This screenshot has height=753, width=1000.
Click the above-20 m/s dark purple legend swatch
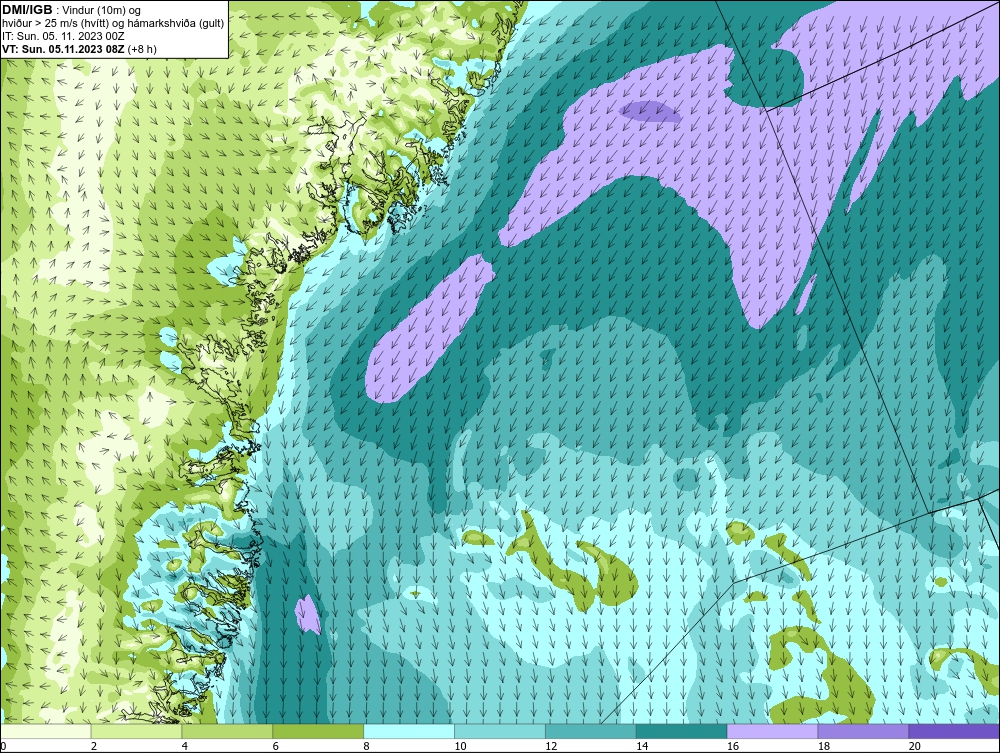pyautogui.click(x=954, y=731)
